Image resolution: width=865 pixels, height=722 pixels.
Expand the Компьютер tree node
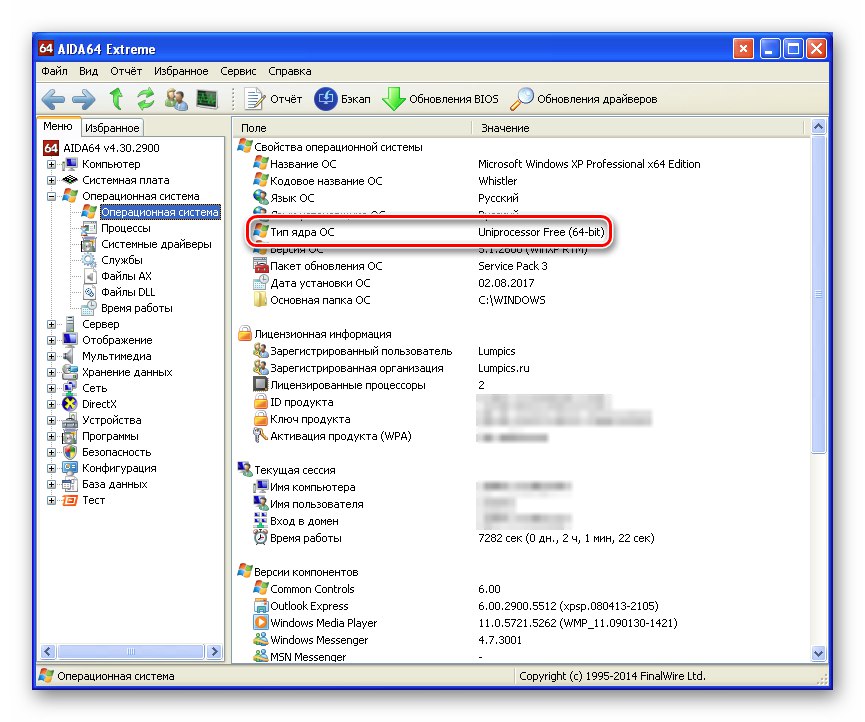point(51,164)
